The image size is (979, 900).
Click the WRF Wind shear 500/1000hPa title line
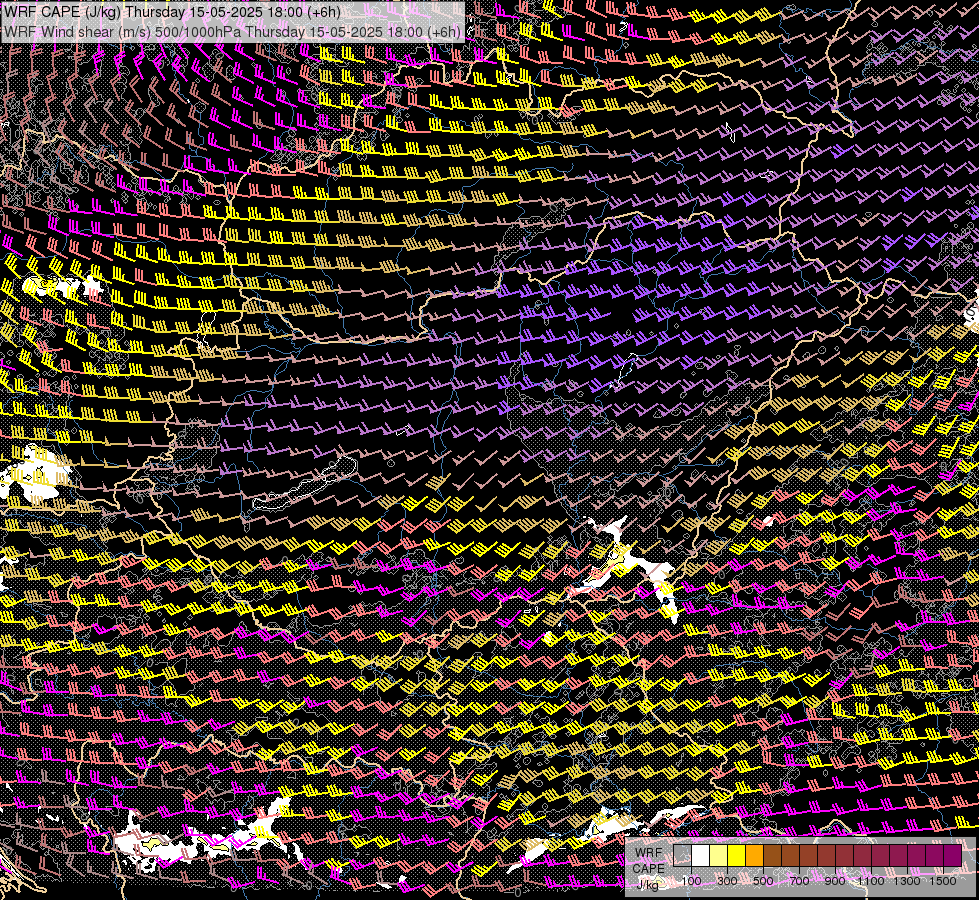pos(232,31)
